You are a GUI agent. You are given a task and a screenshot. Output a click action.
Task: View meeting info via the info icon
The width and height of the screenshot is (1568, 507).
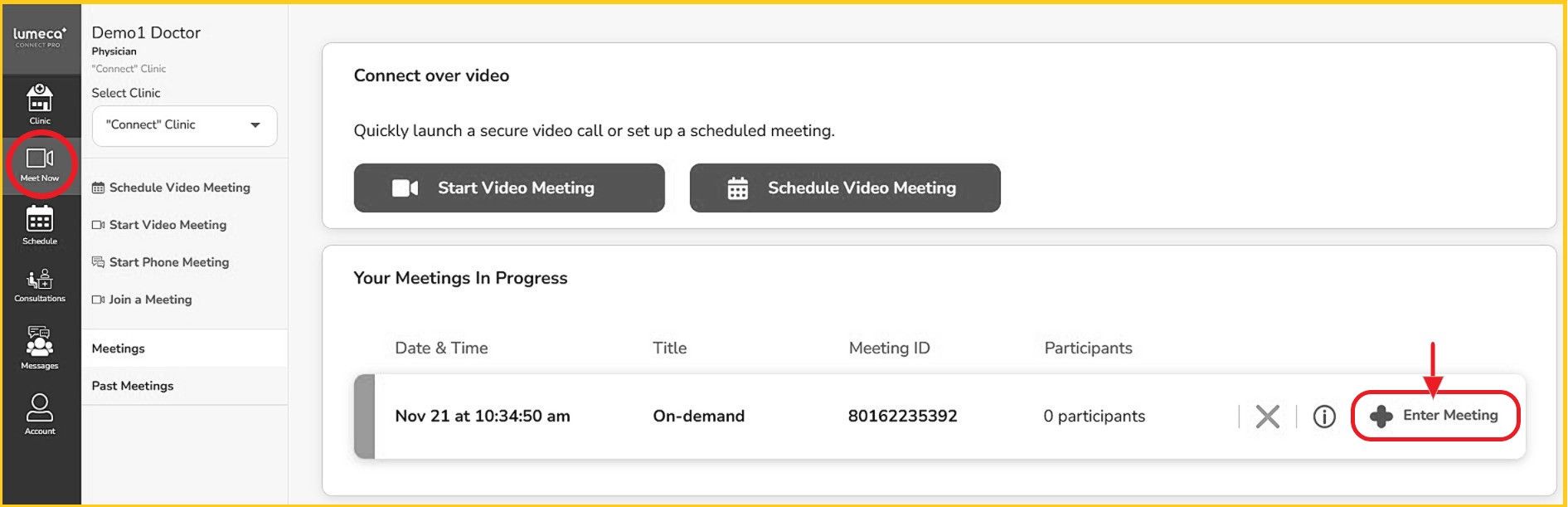coord(1324,416)
